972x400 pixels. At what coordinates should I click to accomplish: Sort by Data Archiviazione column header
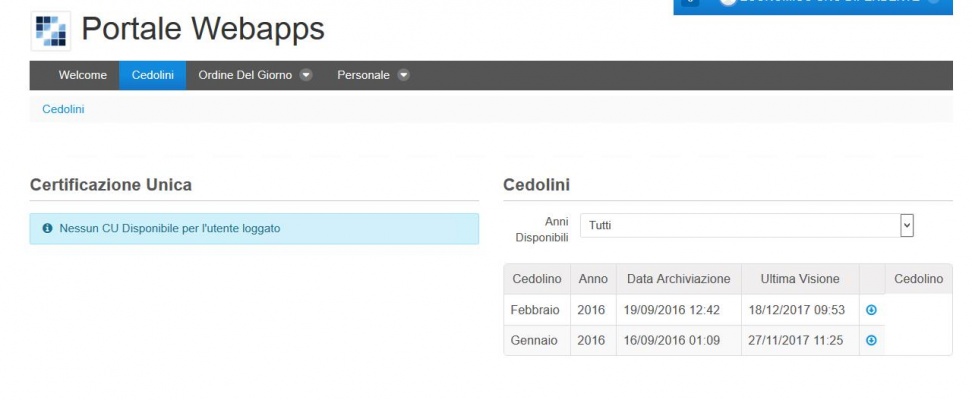[678, 278]
